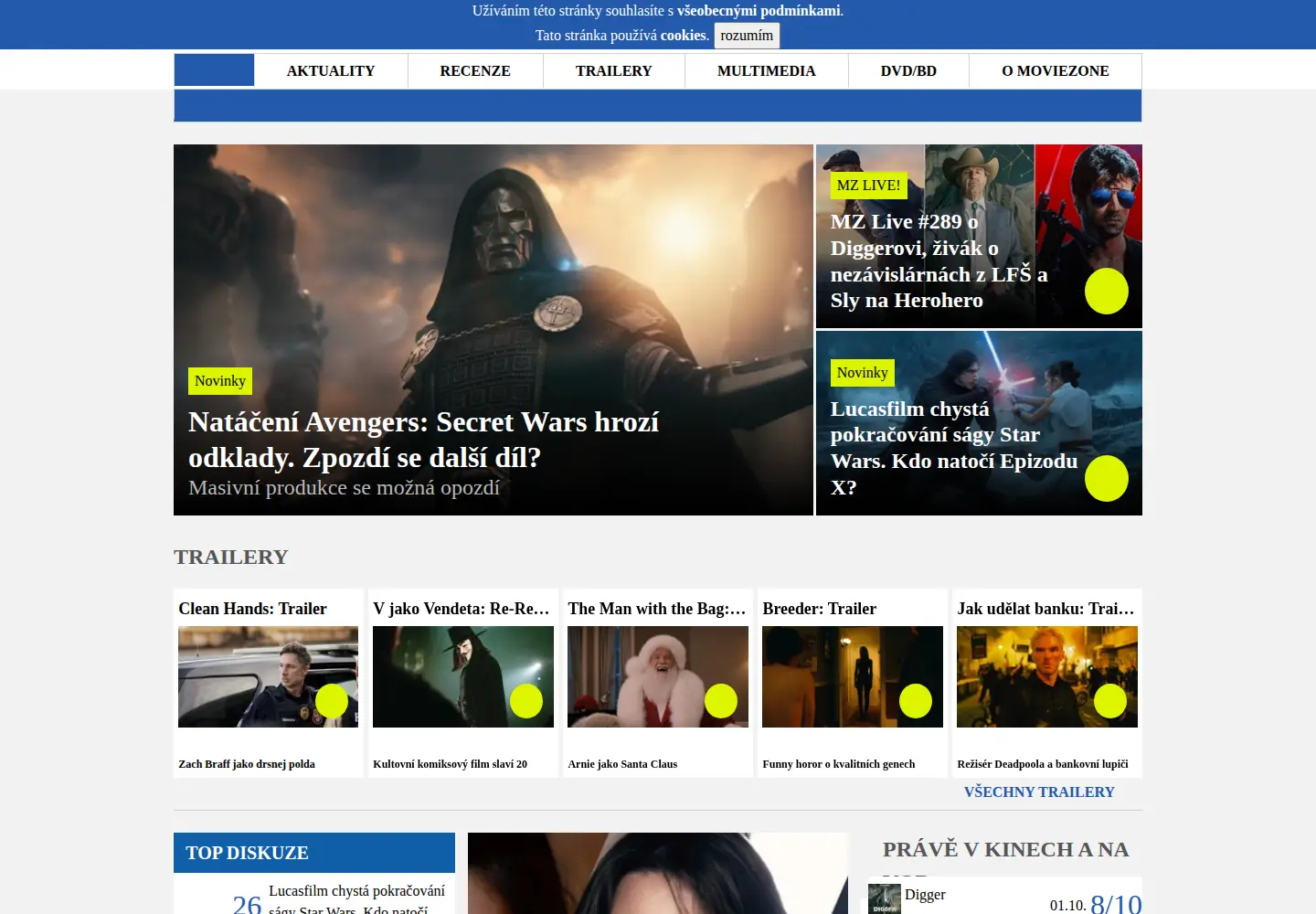Open Jak udělat banku trailer title
Viewport: 1316px width, 914px height.
pyautogui.click(x=1045, y=609)
